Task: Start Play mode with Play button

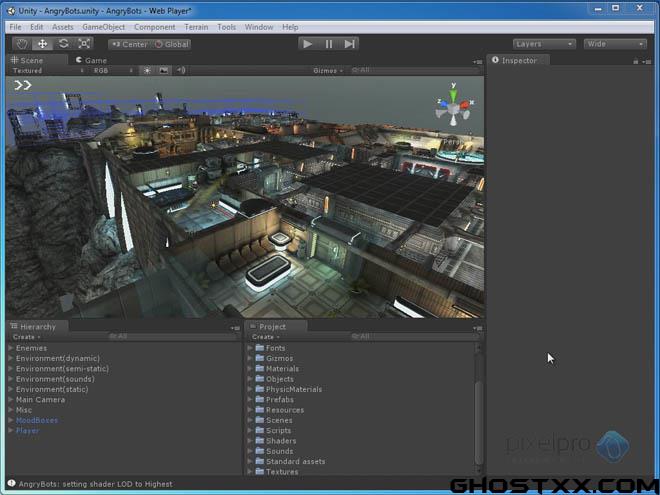Action: (x=308, y=44)
